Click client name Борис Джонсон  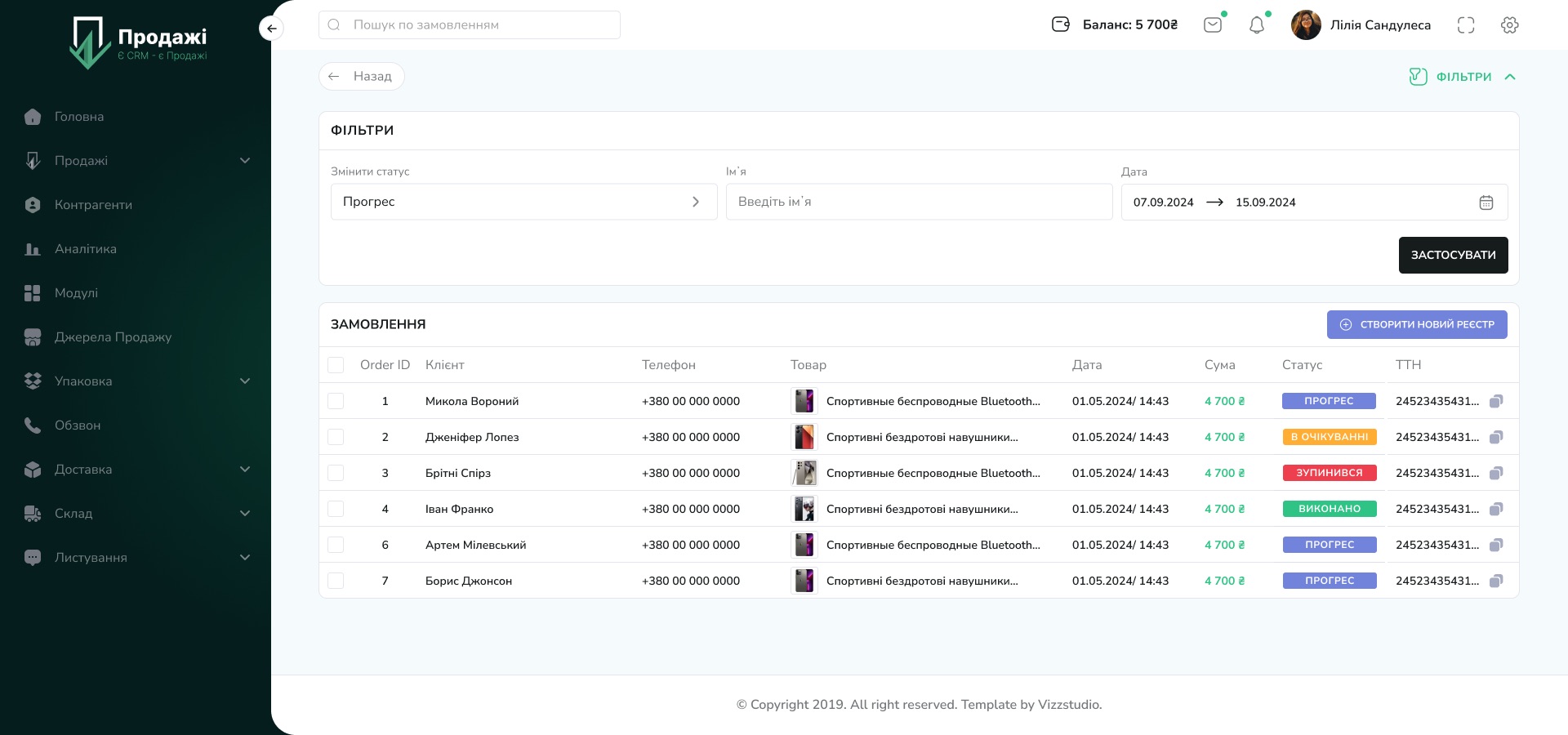click(x=468, y=581)
